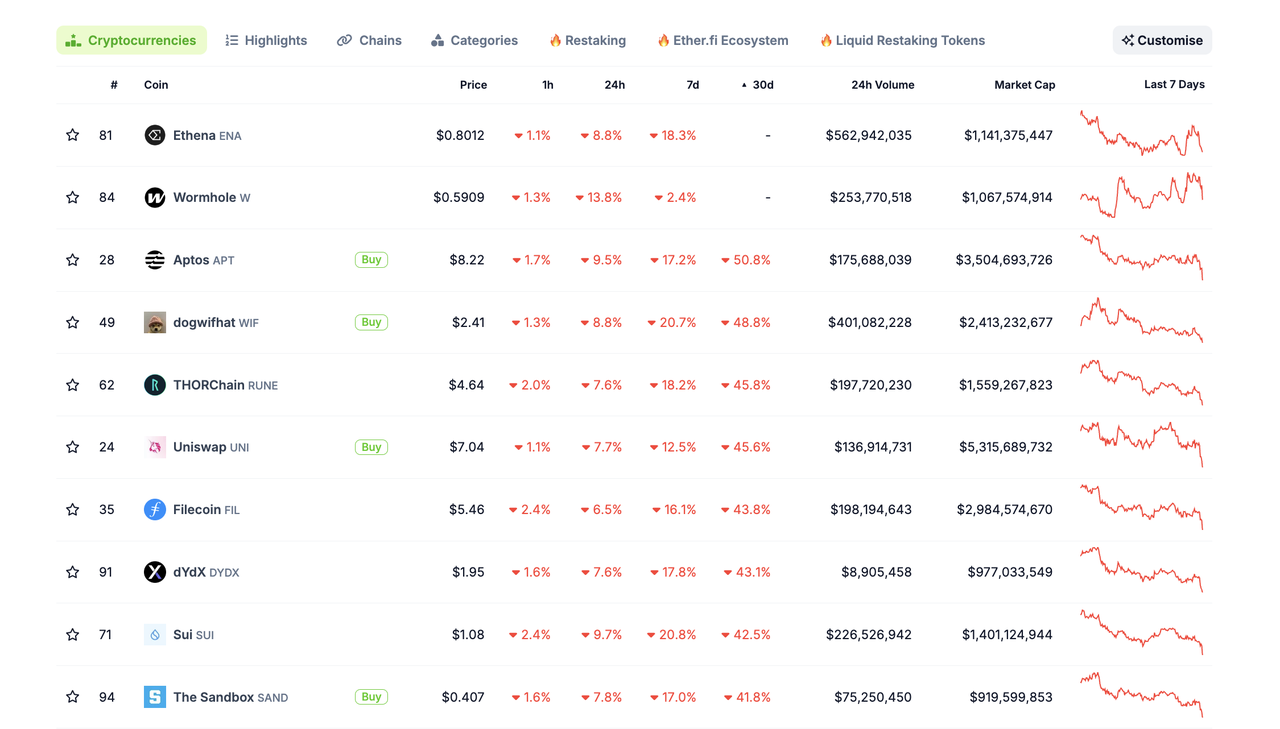Click the dYdX coin logo icon

click(x=155, y=572)
